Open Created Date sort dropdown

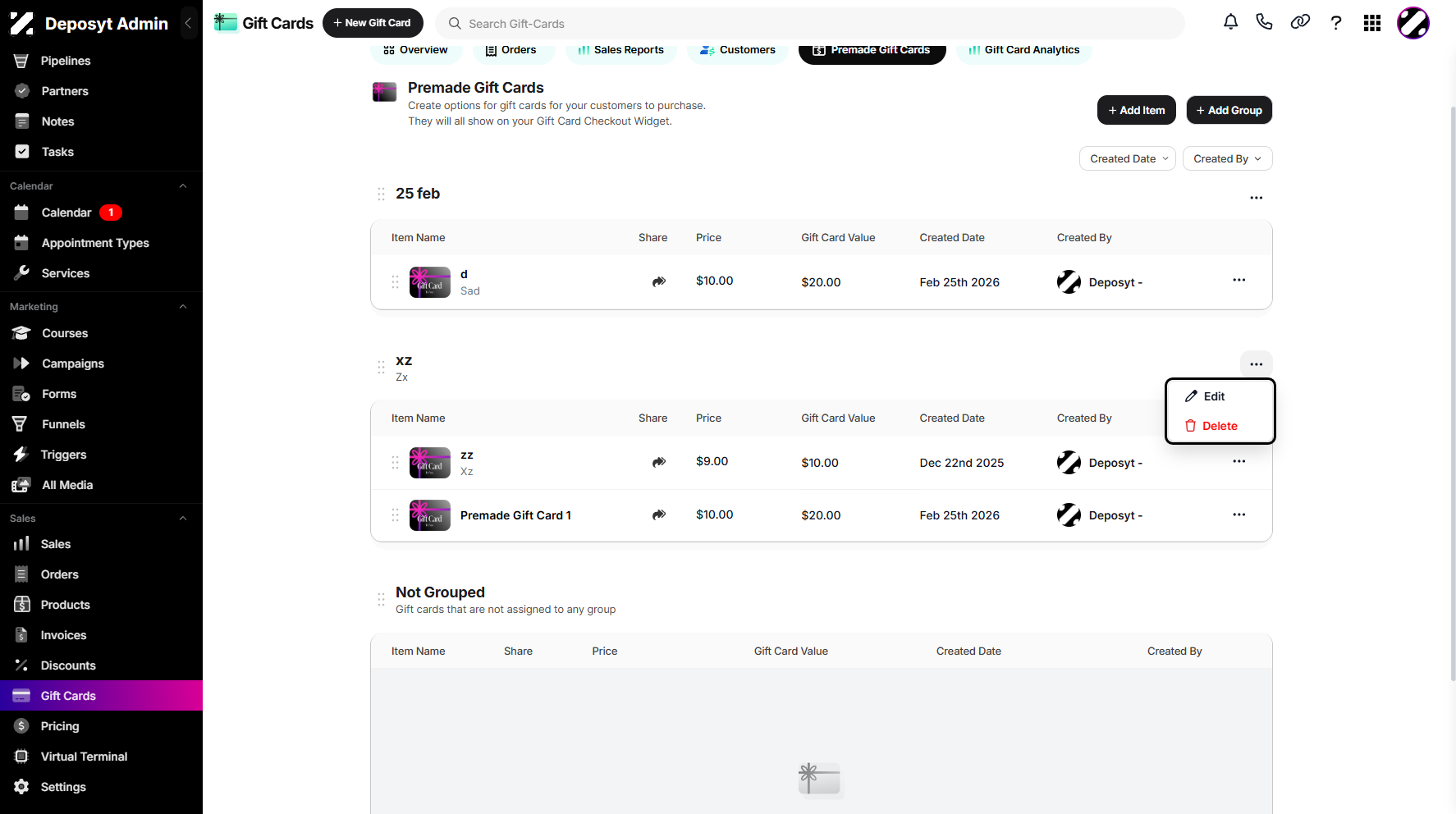[1128, 158]
